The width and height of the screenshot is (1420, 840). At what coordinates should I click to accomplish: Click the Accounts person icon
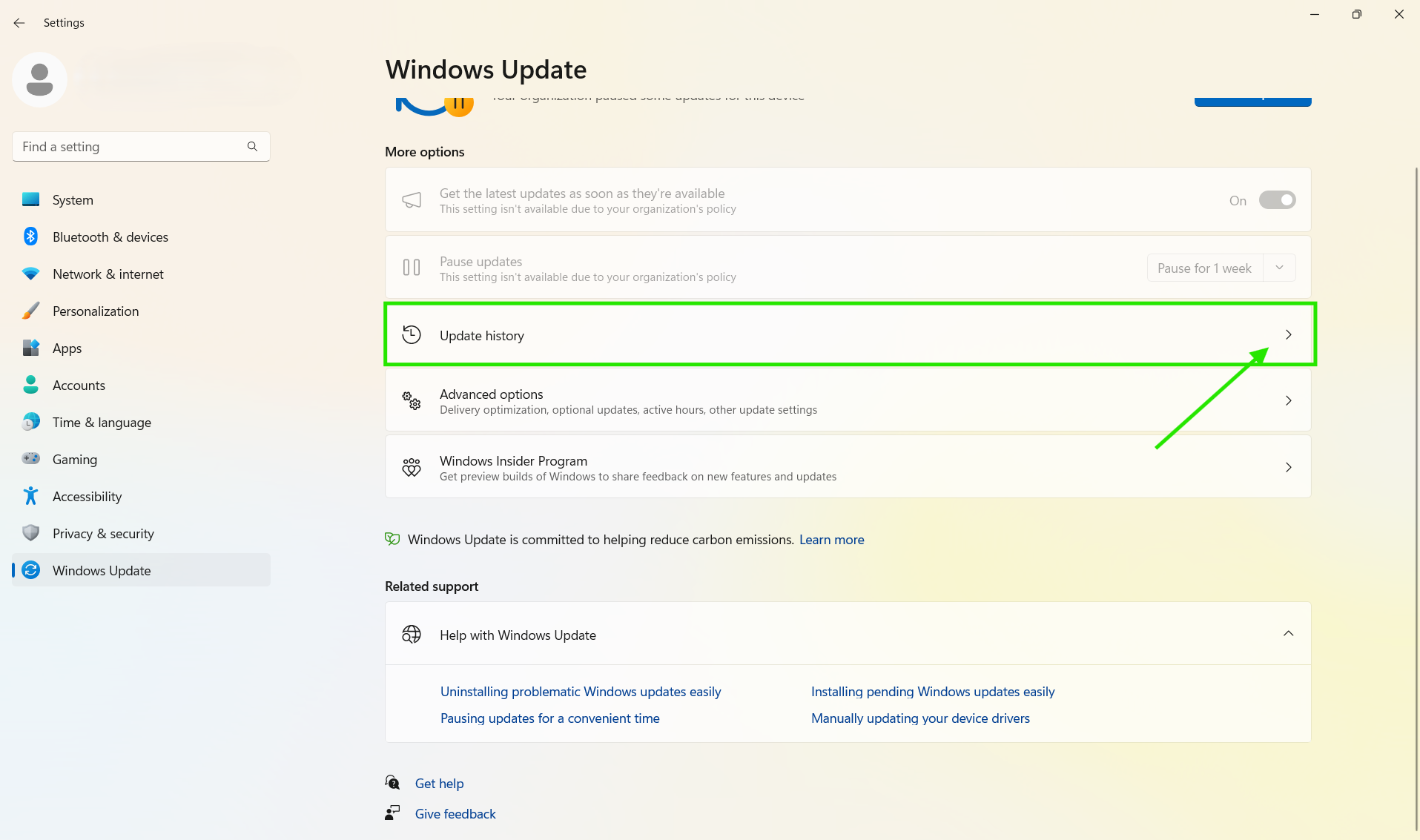pos(30,385)
